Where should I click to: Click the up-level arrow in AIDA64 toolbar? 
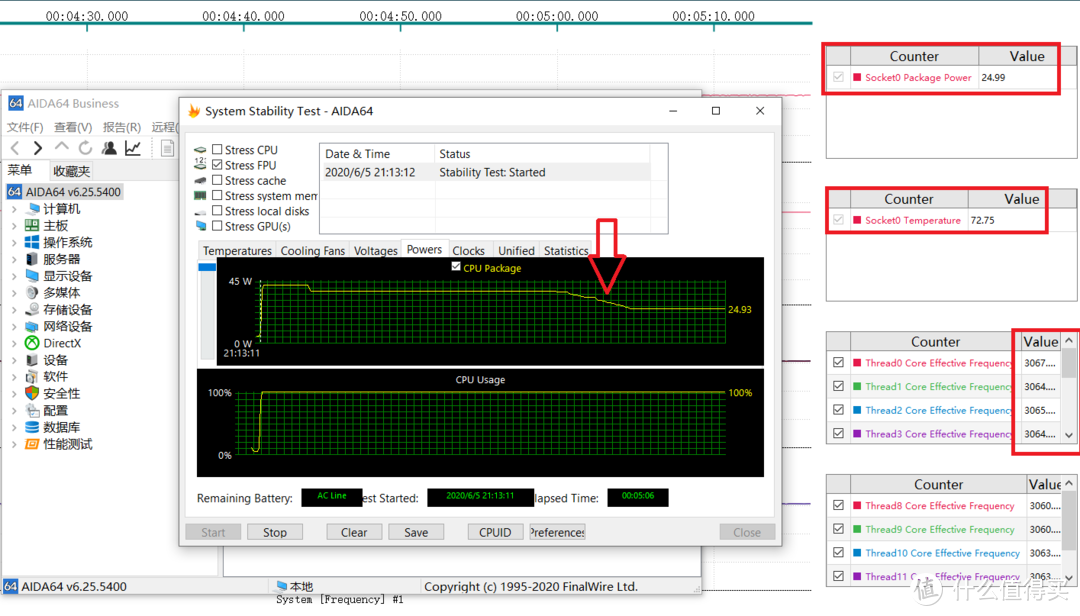(x=61, y=147)
